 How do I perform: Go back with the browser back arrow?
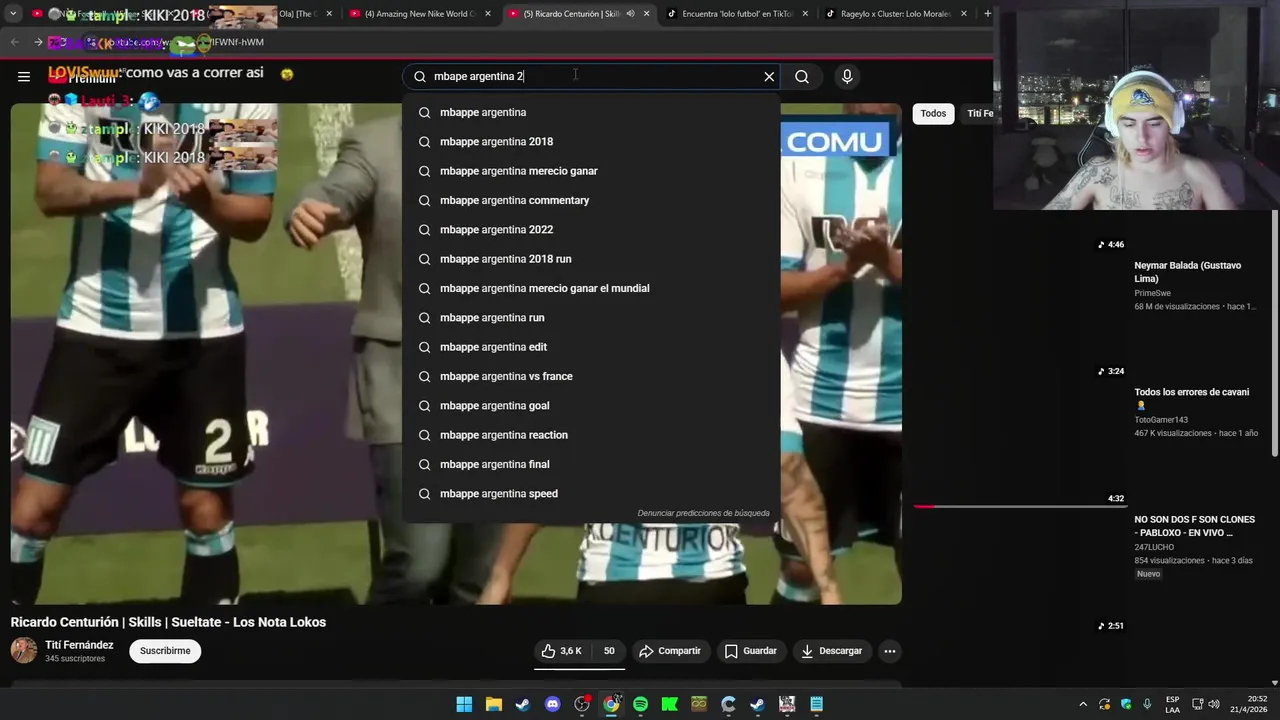15,42
